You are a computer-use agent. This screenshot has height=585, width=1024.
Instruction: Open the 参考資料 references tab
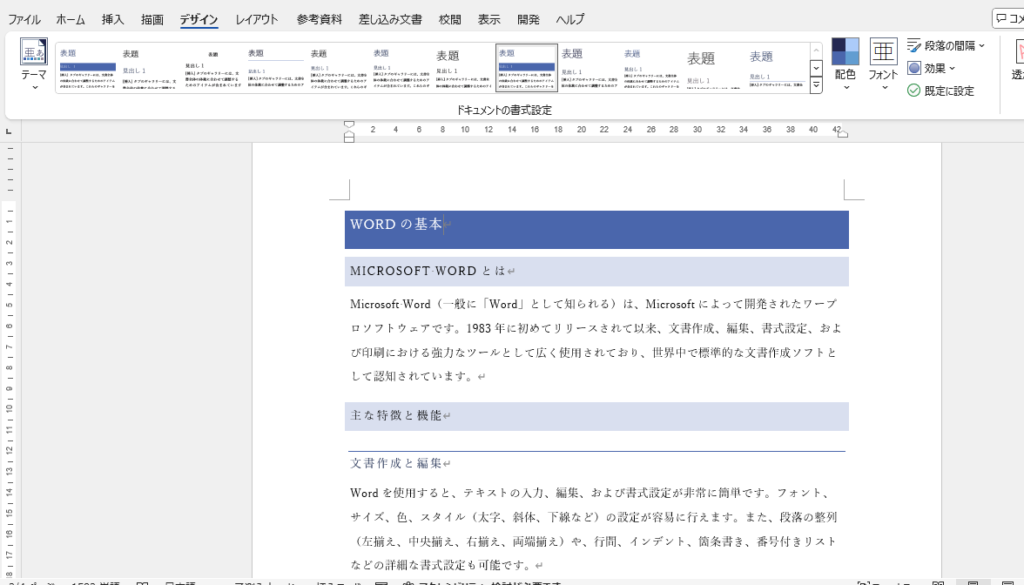[x=319, y=20]
